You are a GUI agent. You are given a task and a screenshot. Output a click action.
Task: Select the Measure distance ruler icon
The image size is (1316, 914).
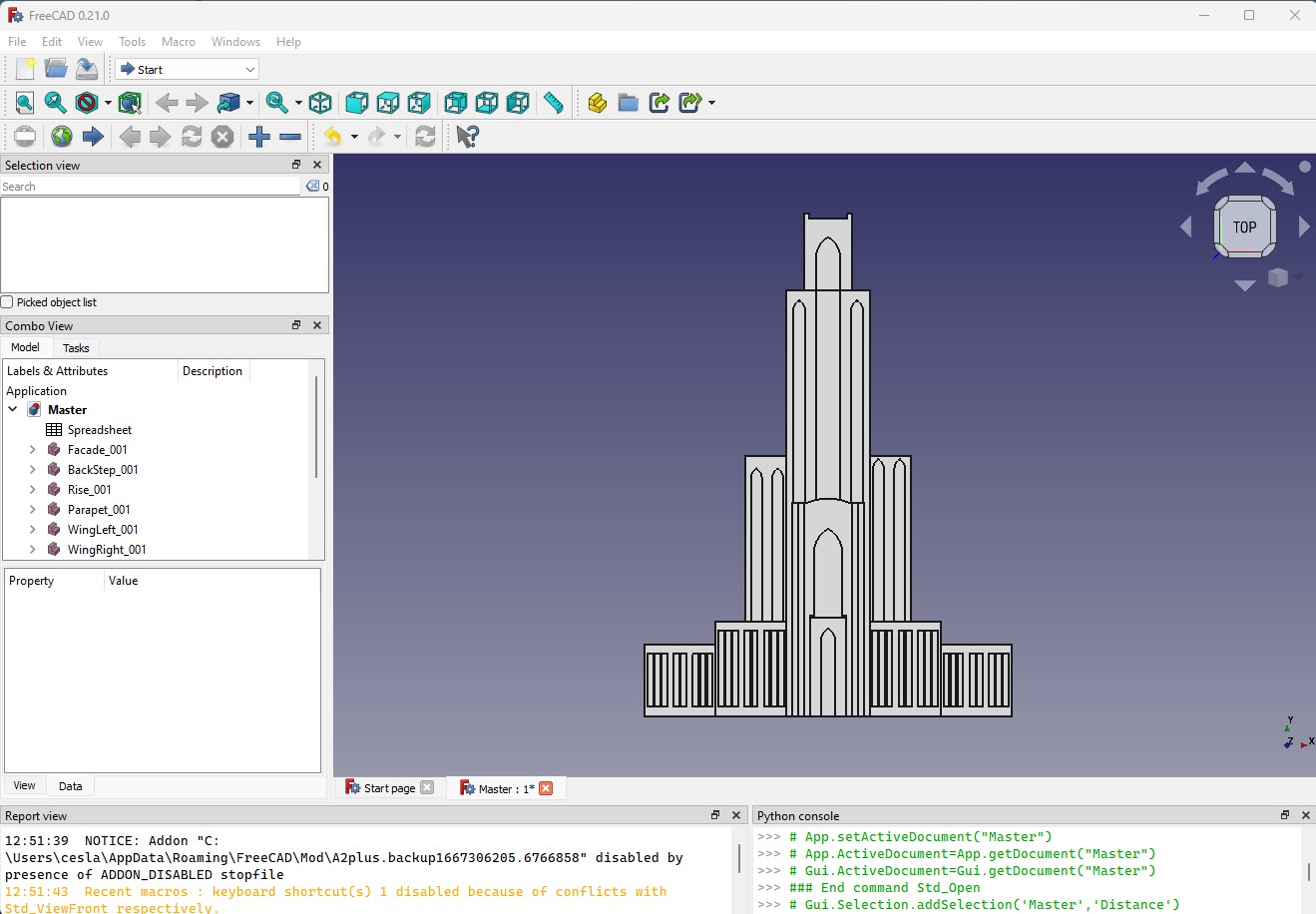[553, 103]
